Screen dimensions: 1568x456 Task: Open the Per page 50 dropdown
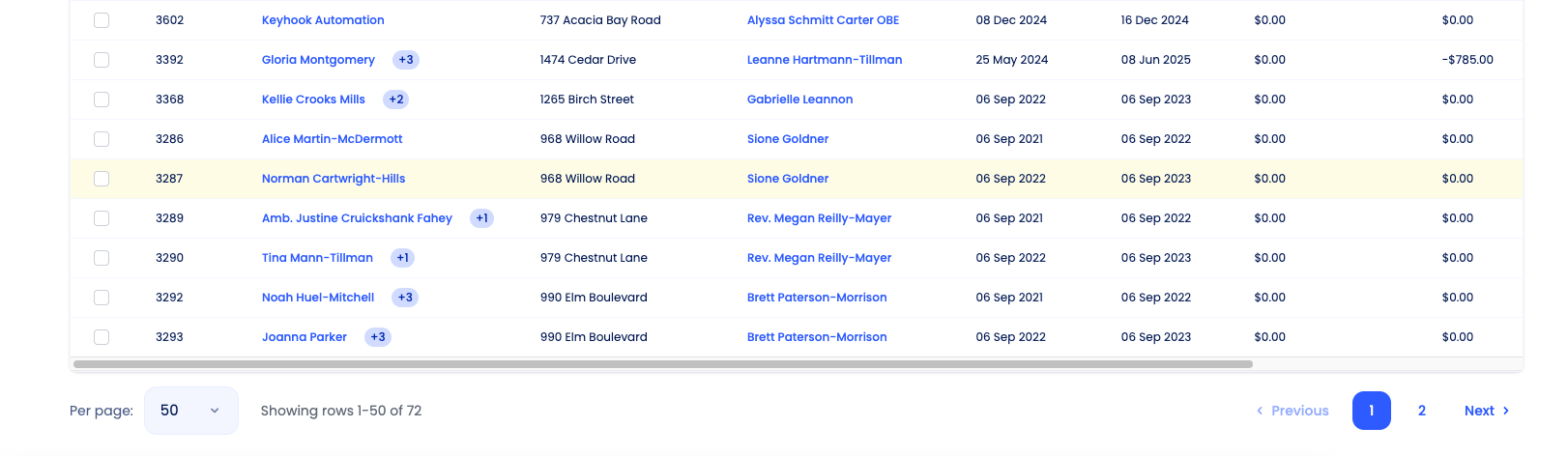(191, 411)
